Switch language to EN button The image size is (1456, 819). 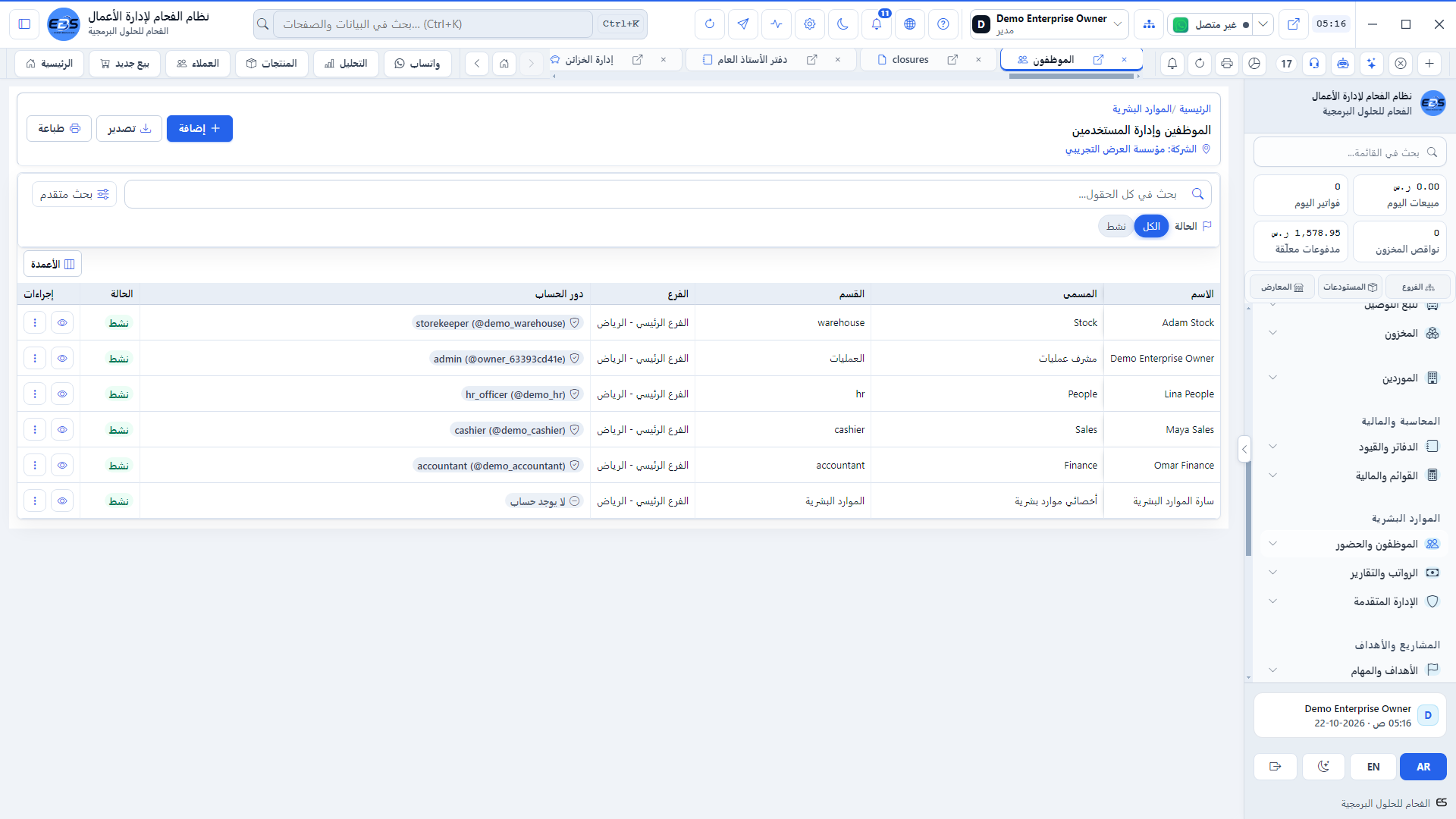click(x=1373, y=767)
